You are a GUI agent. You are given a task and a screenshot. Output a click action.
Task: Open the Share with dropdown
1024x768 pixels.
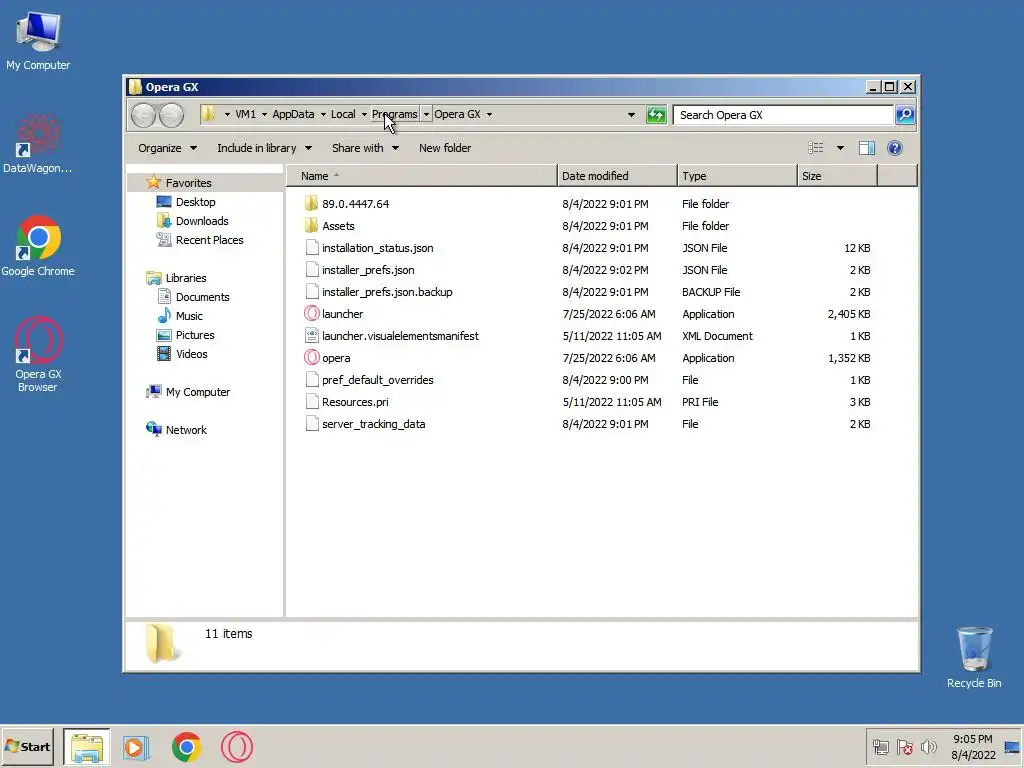(365, 148)
